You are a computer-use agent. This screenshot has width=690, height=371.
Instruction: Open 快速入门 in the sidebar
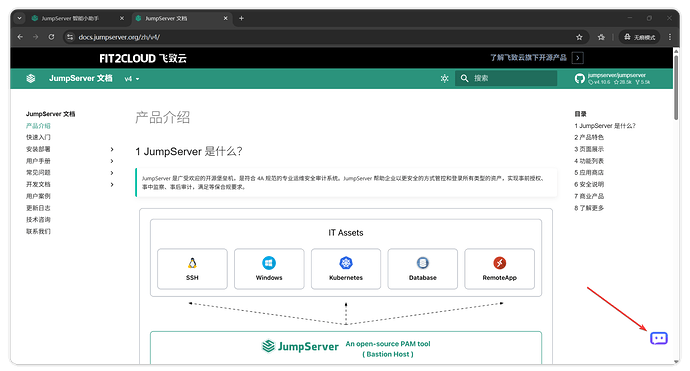coord(38,137)
